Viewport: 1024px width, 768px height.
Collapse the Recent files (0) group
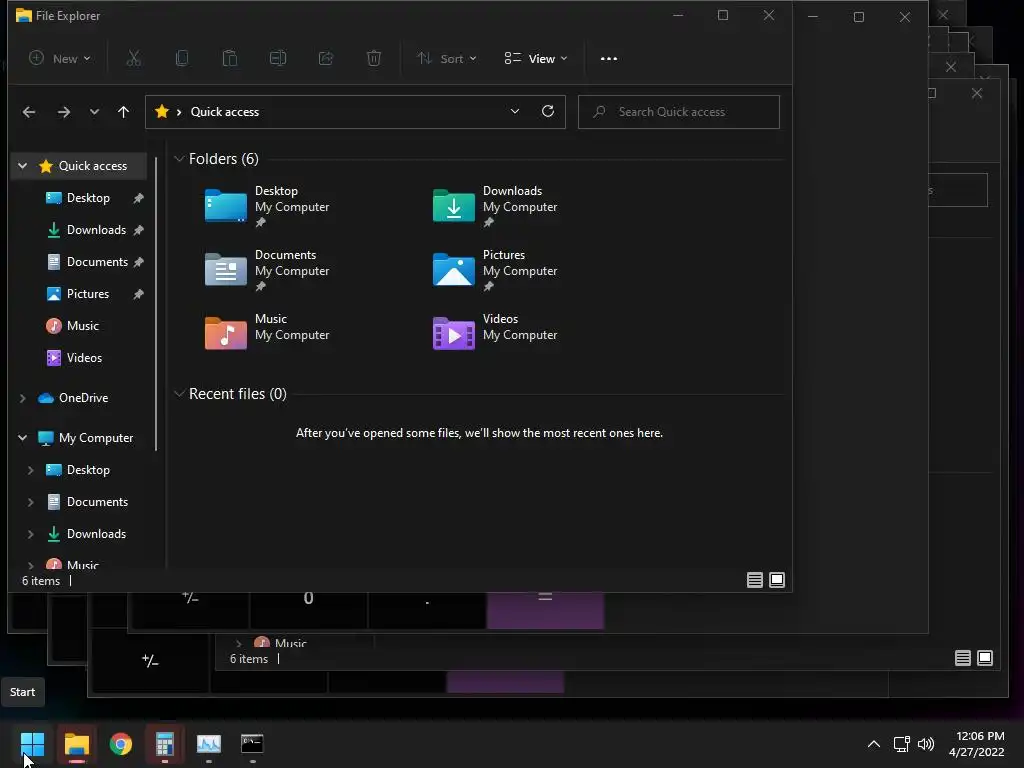pyautogui.click(x=179, y=394)
